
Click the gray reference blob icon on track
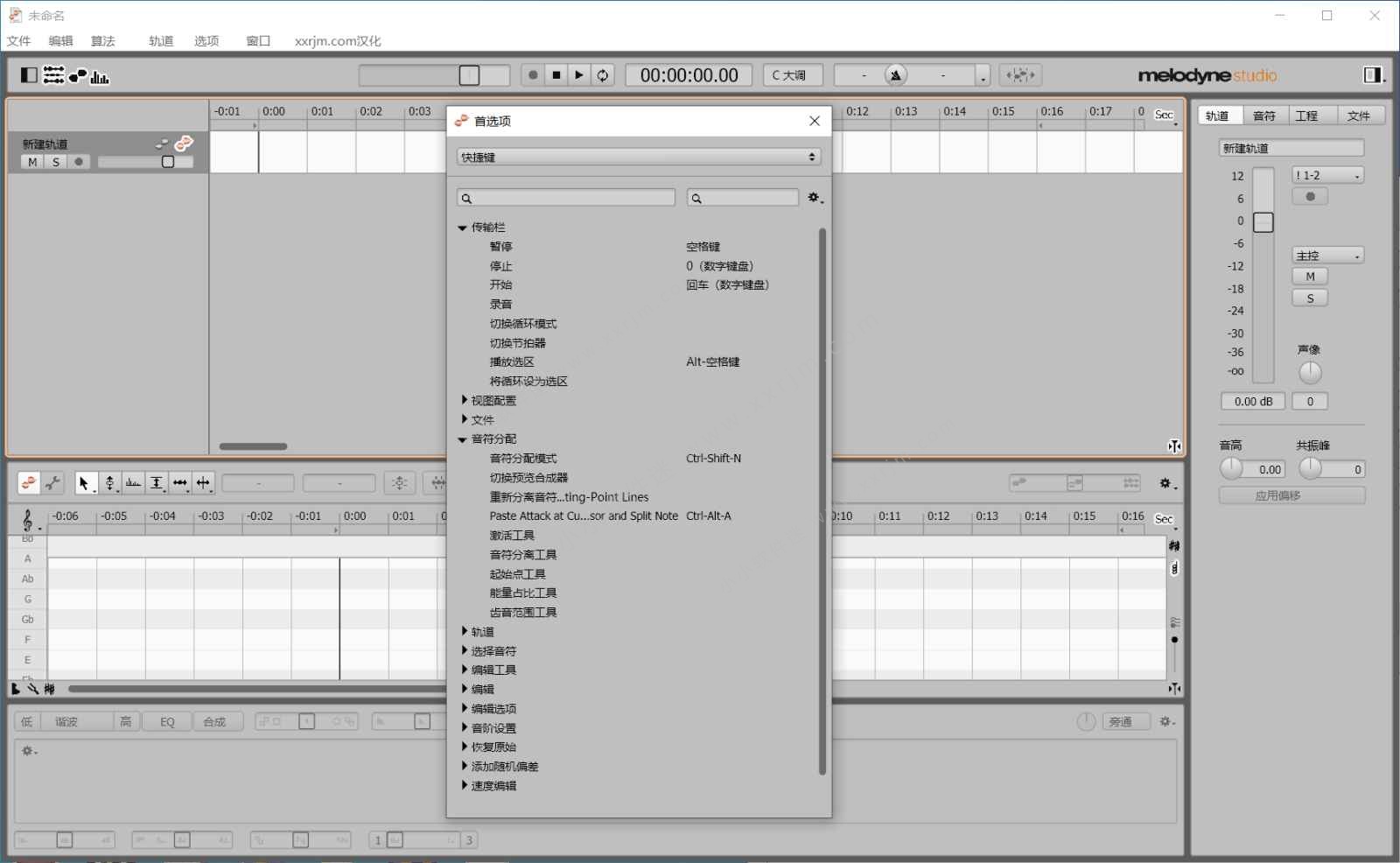[162, 144]
